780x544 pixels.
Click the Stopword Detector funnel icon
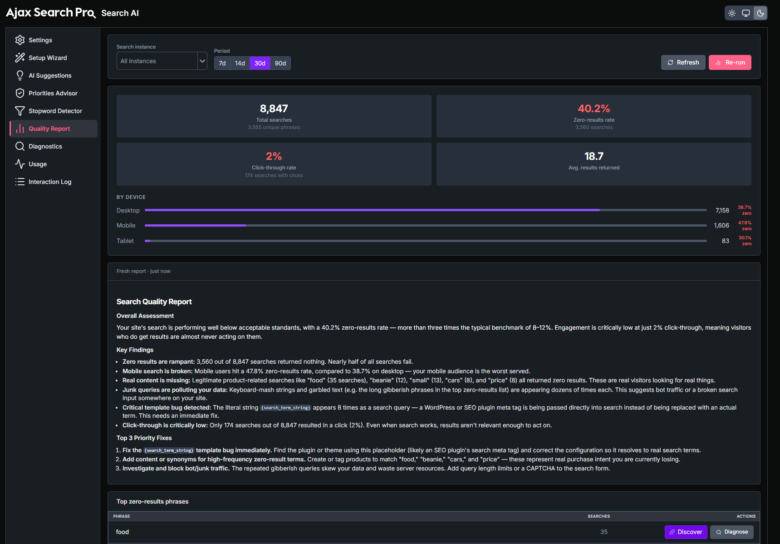tap(19, 111)
